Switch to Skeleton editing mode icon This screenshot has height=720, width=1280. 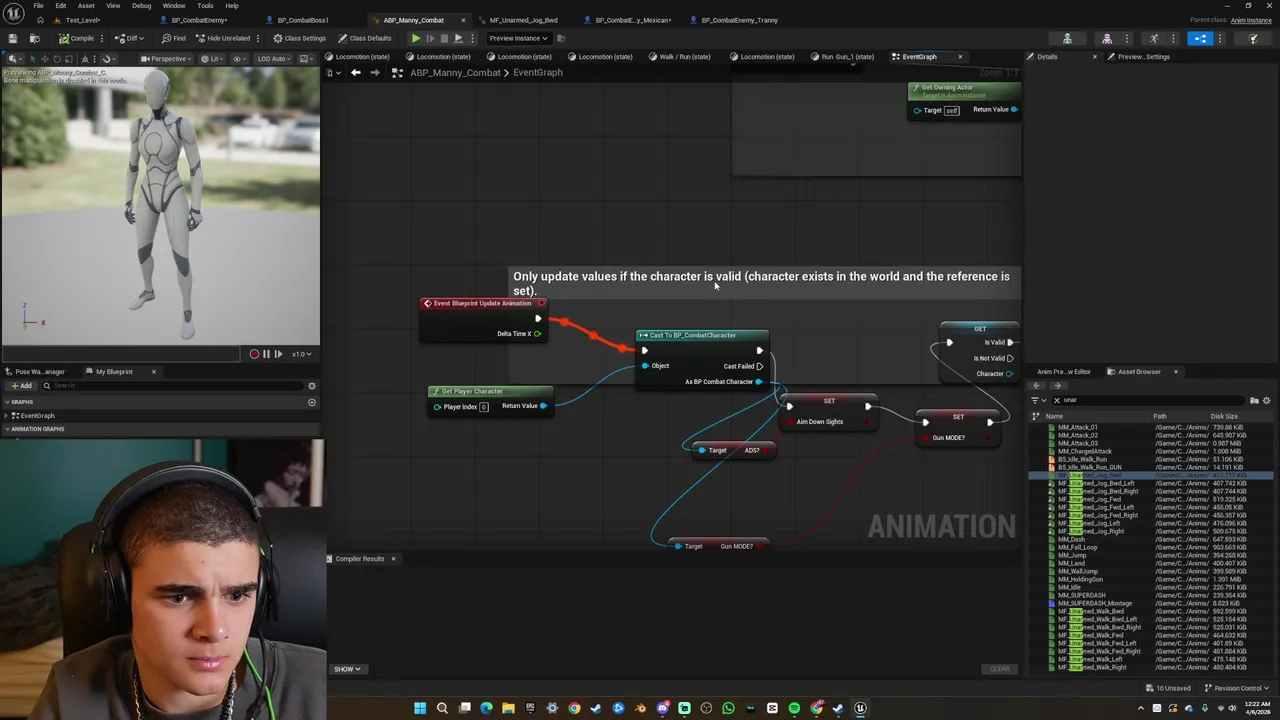pos(1067,38)
